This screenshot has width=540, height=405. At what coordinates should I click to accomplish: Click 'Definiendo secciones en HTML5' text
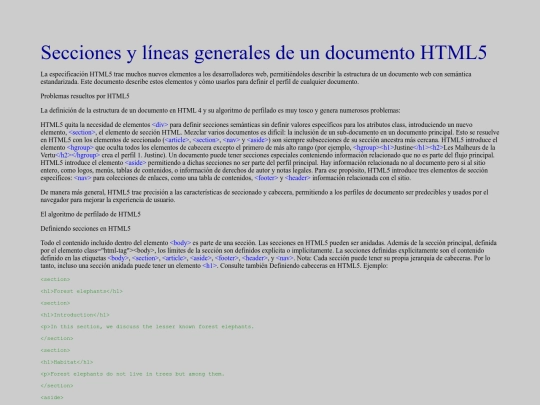click(x=85, y=228)
